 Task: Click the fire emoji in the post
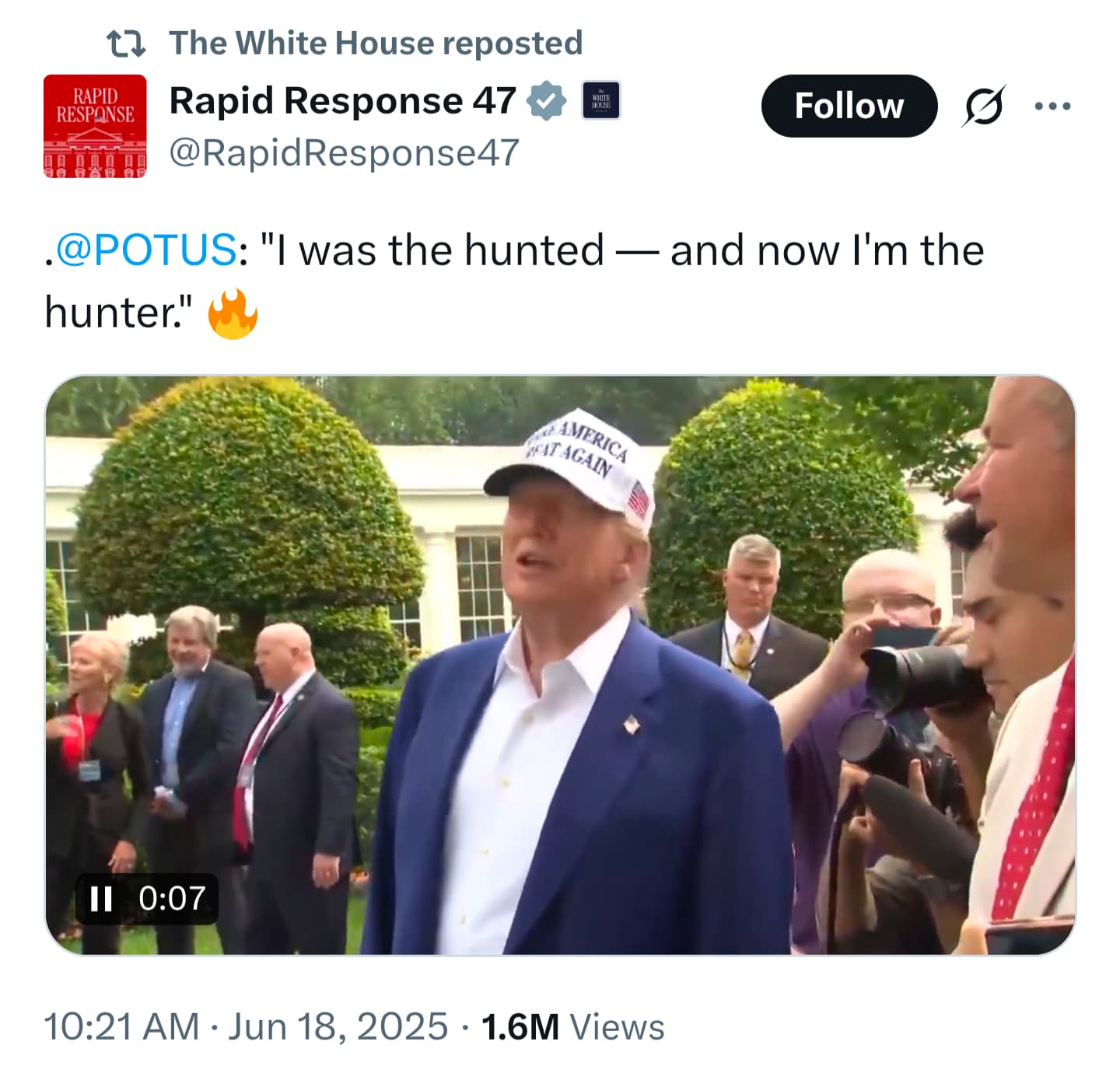[233, 314]
